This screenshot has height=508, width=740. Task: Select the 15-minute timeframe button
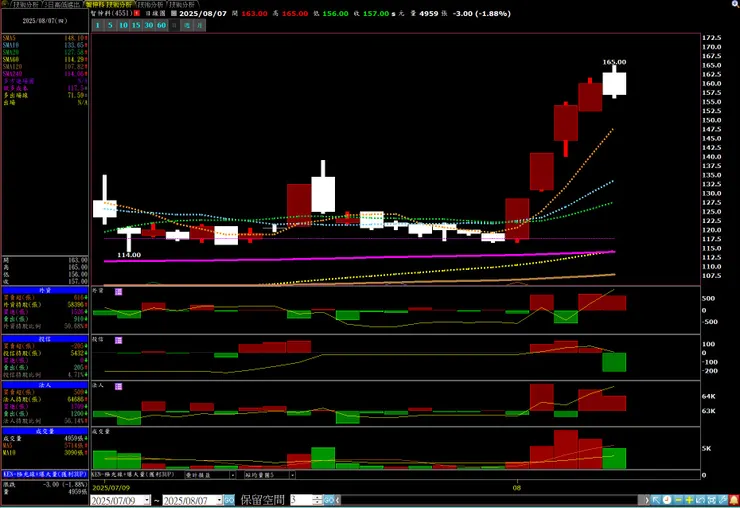(x=136, y=25)
